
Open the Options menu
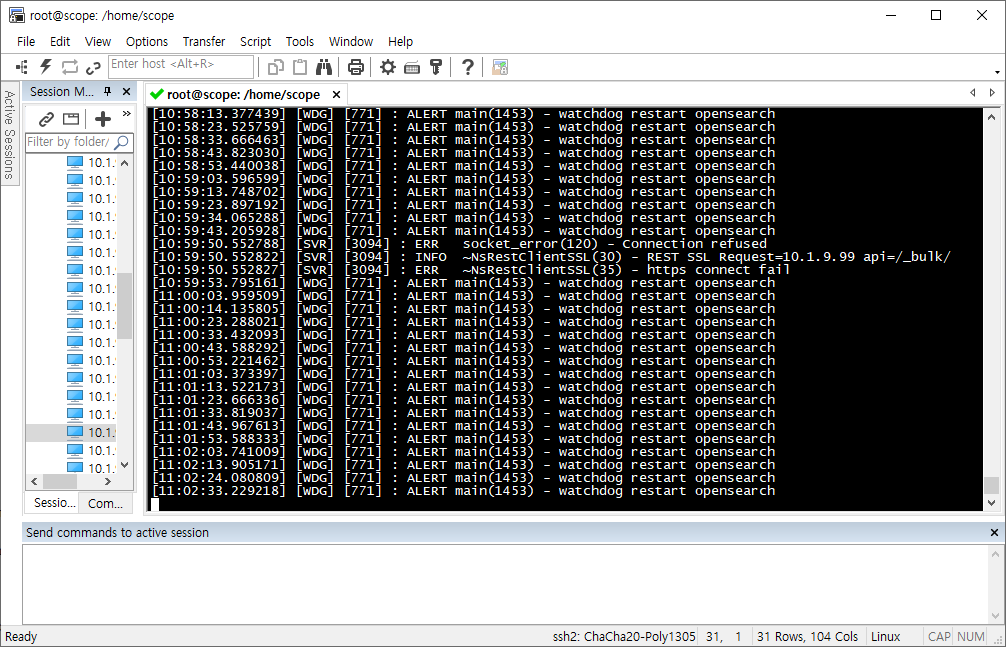[147, 41]
